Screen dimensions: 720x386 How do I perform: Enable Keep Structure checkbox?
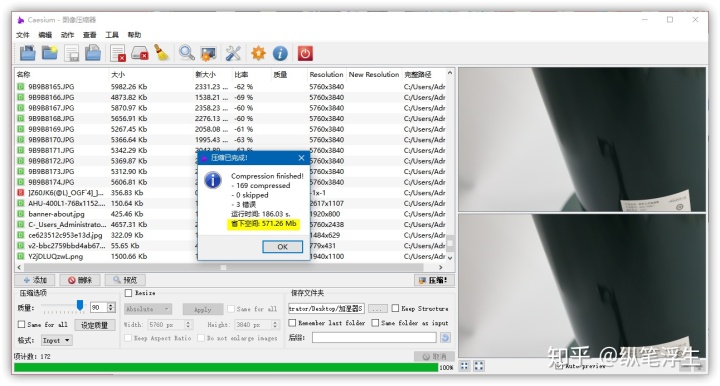tap(395, 308)
